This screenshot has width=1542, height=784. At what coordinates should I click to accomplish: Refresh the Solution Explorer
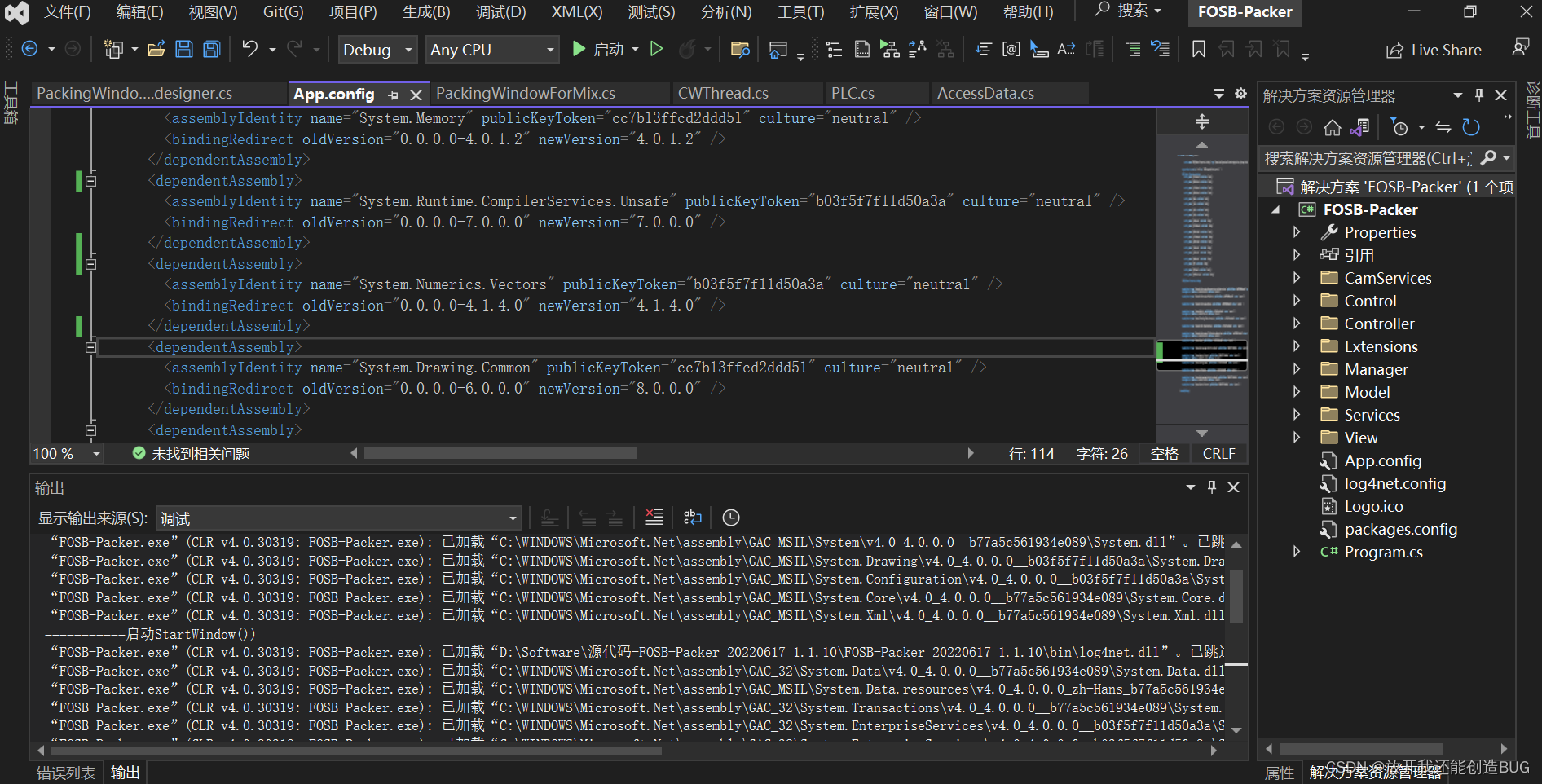click(x=1471, y=127)
